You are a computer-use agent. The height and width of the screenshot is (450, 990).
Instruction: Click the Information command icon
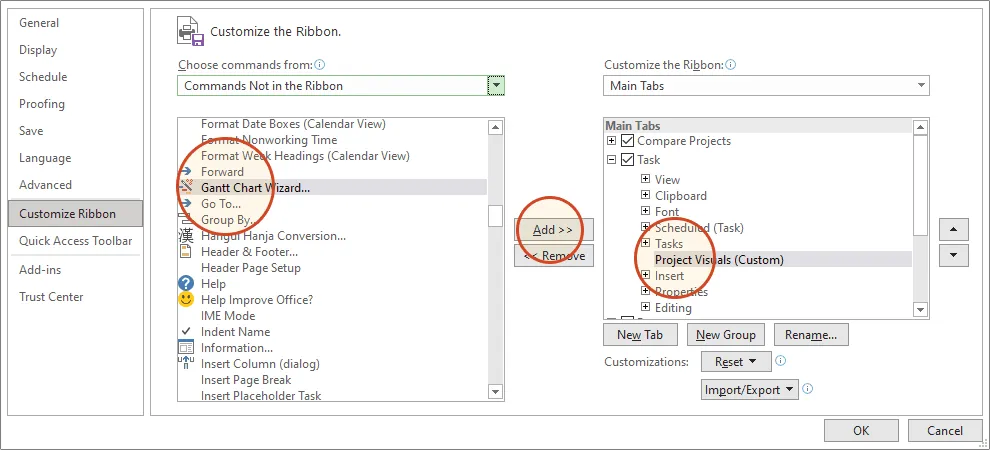pyautogui.click(x=186, y=348)
